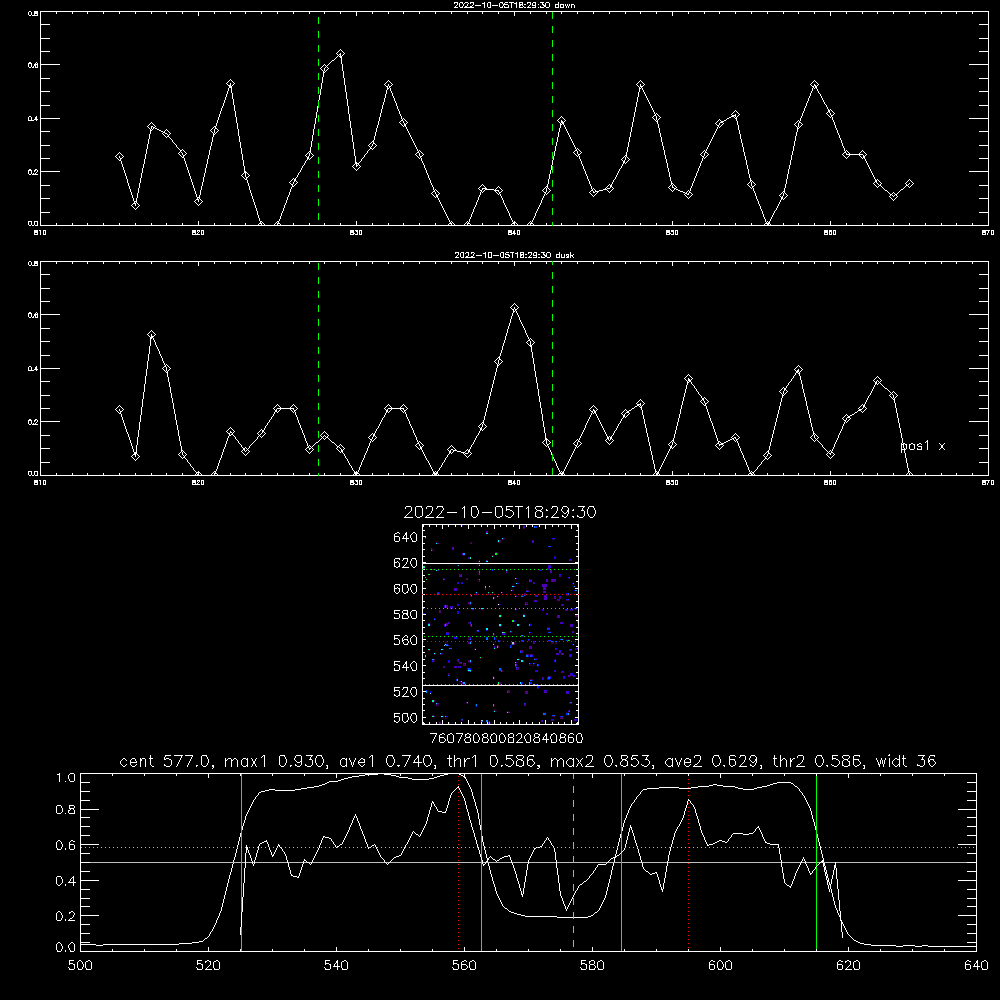
Task: Click the 'ave2 0.629' value
Action: coord(714,761)
